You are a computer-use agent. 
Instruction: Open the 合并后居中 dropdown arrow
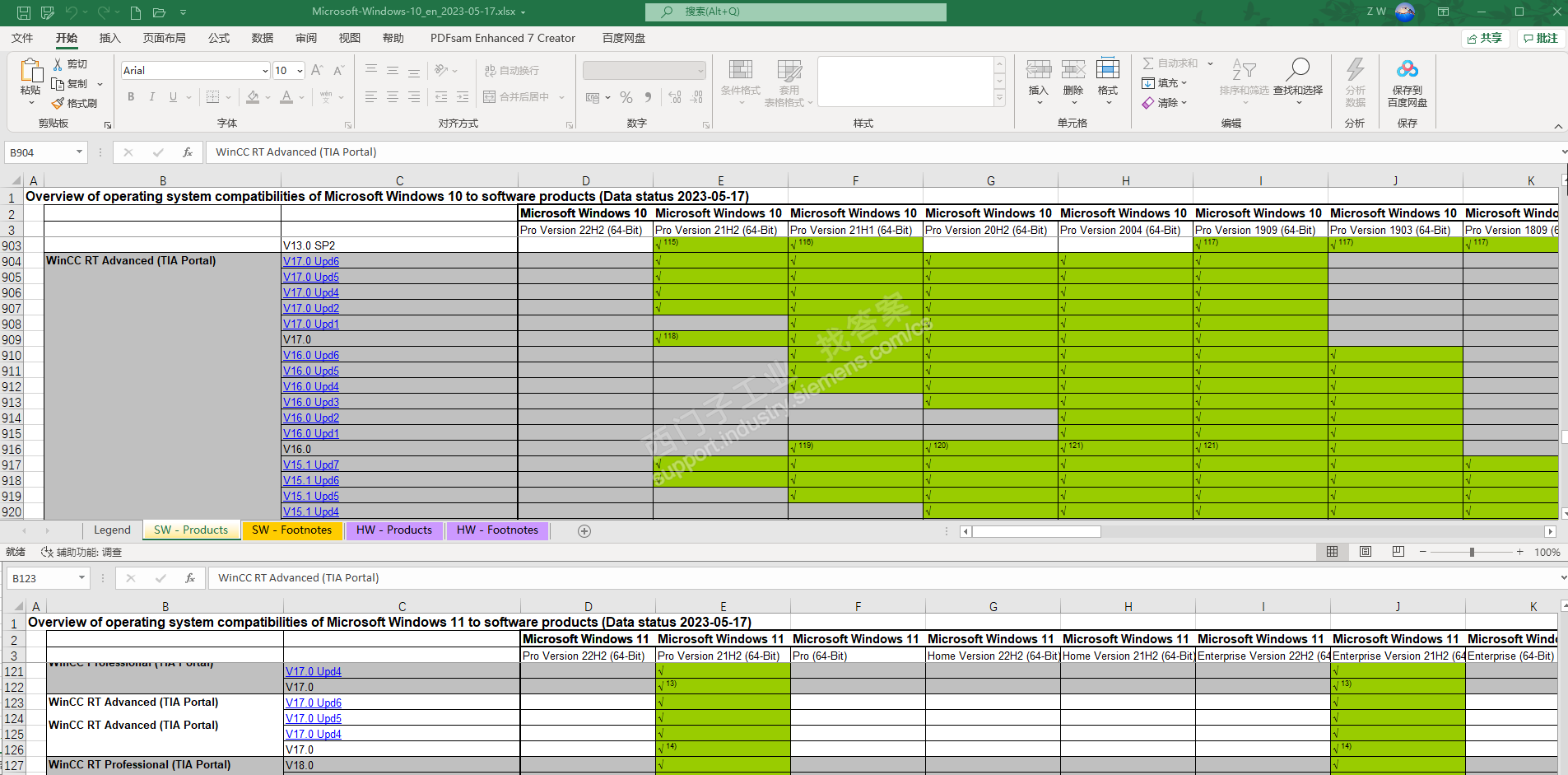tap(561, 97)
